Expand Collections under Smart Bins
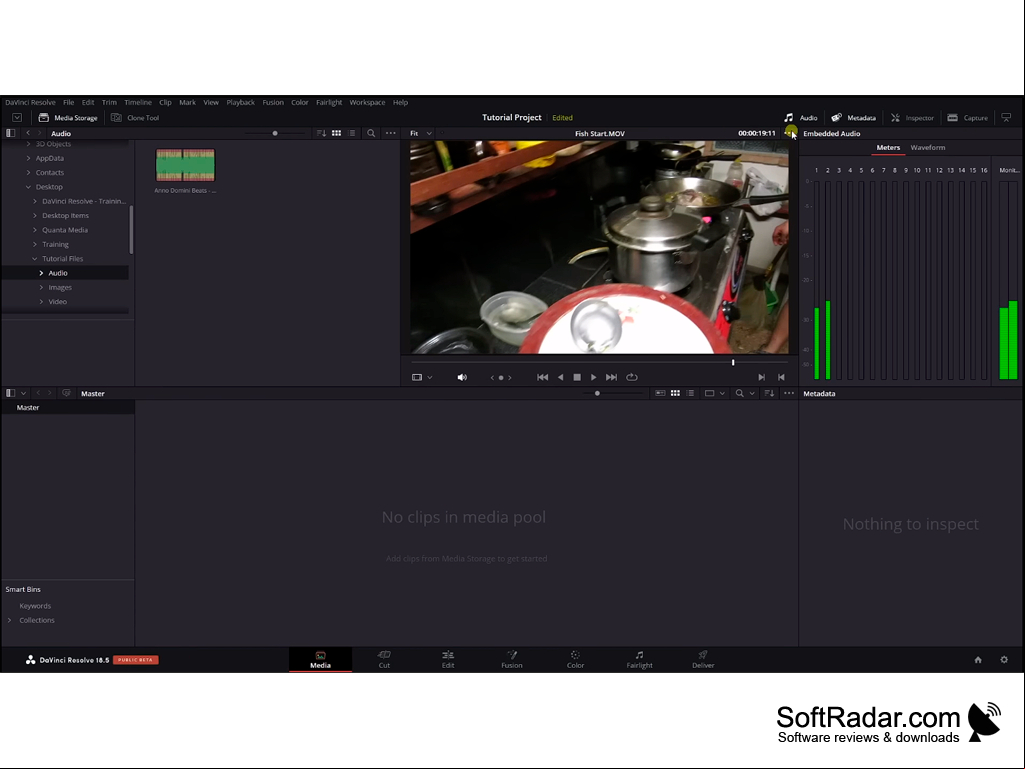The width and height of the screenshot is (1025, 769). click(x=9, y=621)
